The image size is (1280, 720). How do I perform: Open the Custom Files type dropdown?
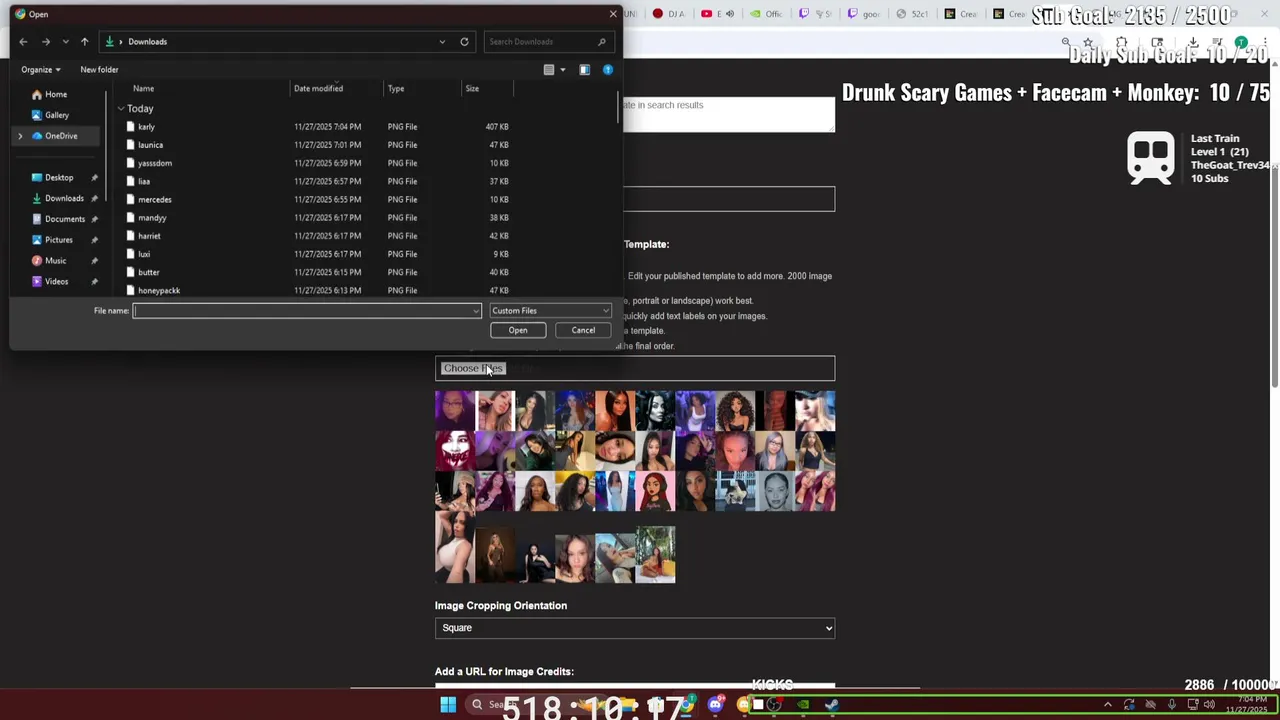[x=550, y=311]
